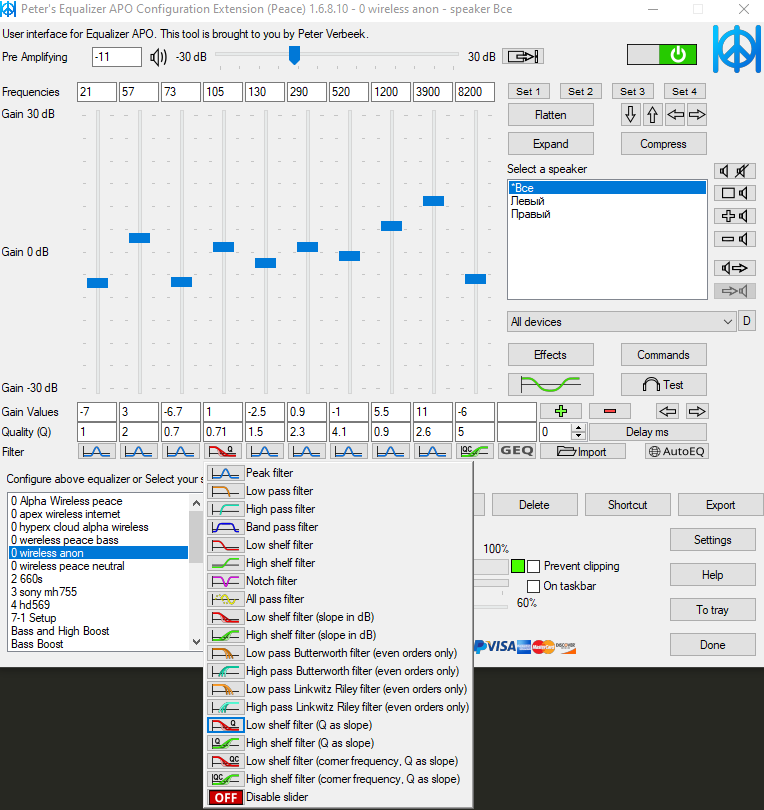Image resolution: width=764 pixels, height=810 pixels.
Task: Open filter type icon for the 8200 Hz band
Action: click(475, 451)
